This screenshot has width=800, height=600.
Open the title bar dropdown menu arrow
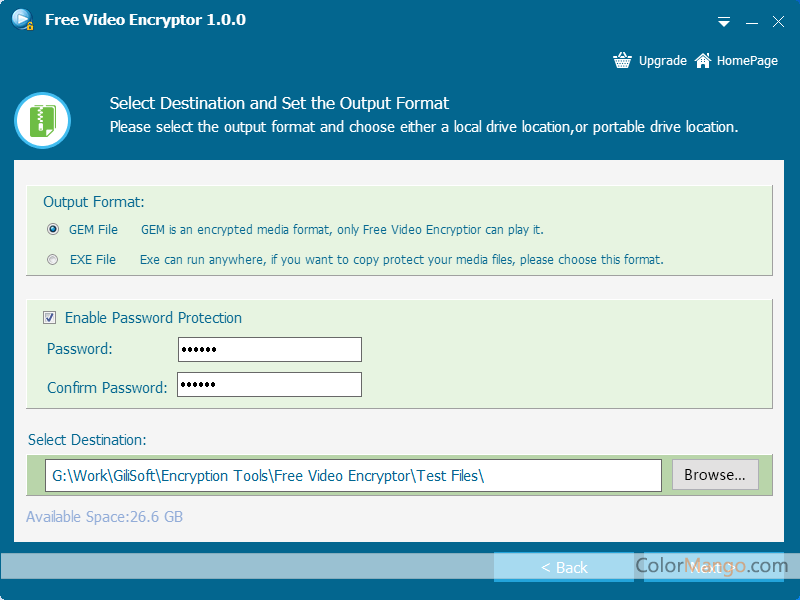pos(725,21)
